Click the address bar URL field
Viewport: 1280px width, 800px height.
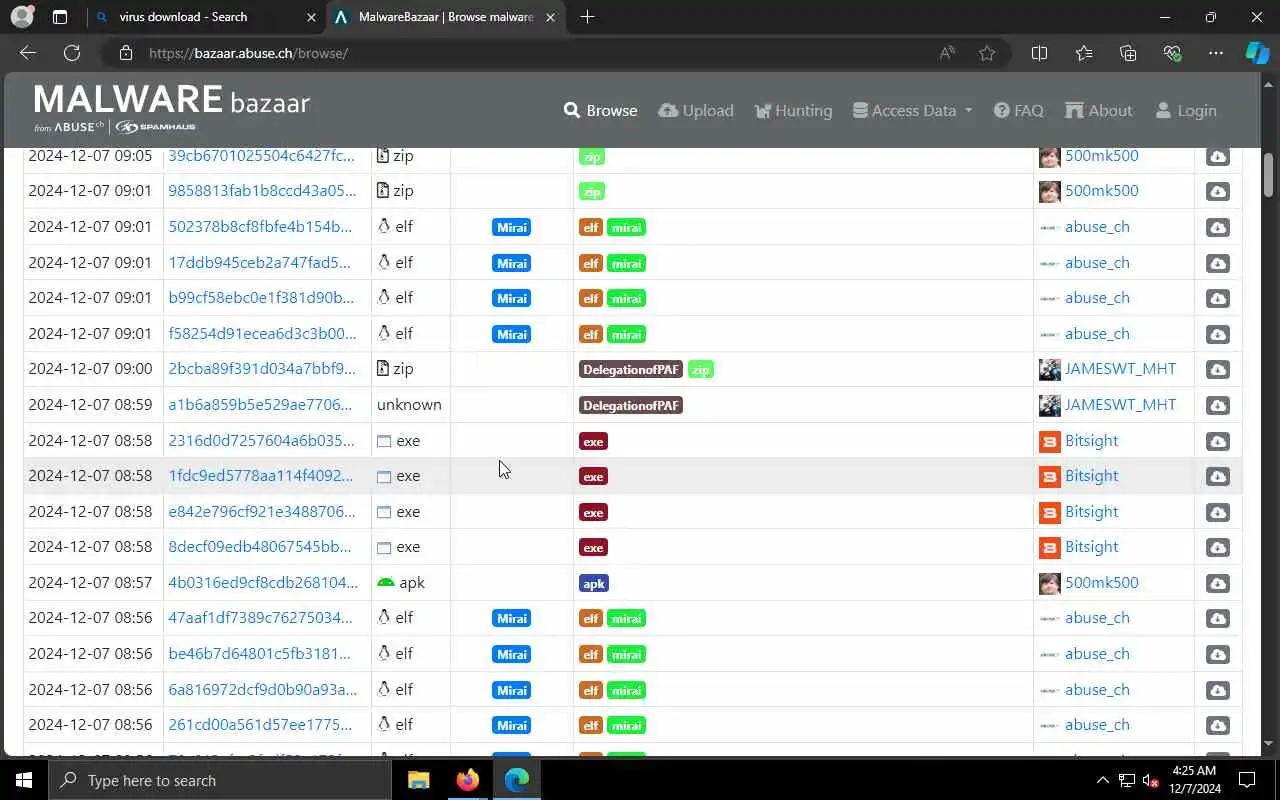point(520,53)
